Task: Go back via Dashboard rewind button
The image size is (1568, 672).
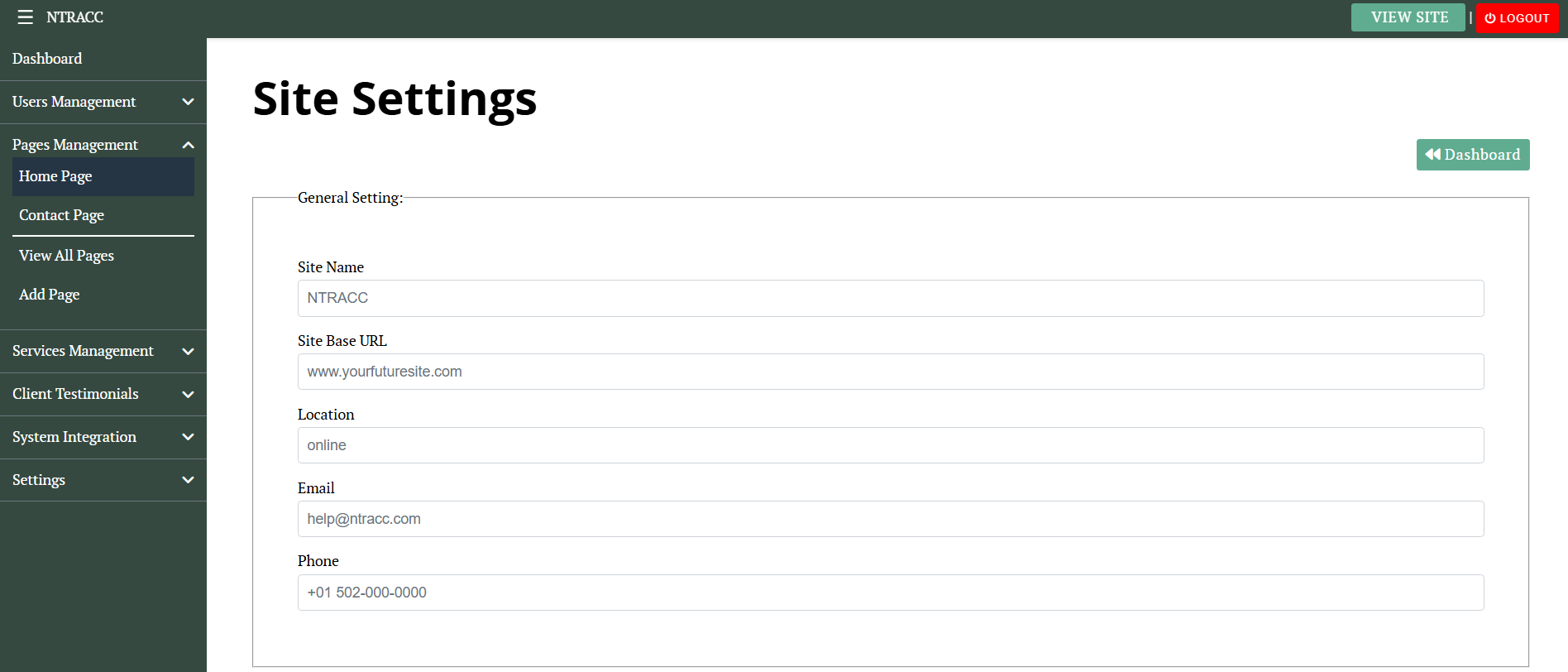Action: coord(1472,155)
